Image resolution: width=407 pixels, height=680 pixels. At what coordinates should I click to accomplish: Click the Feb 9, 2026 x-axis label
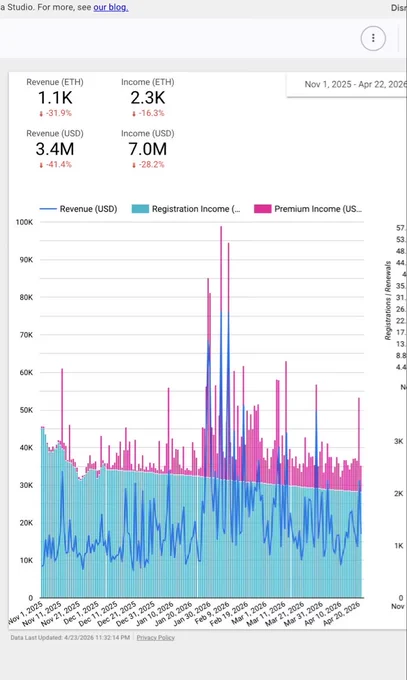point(212,613)
